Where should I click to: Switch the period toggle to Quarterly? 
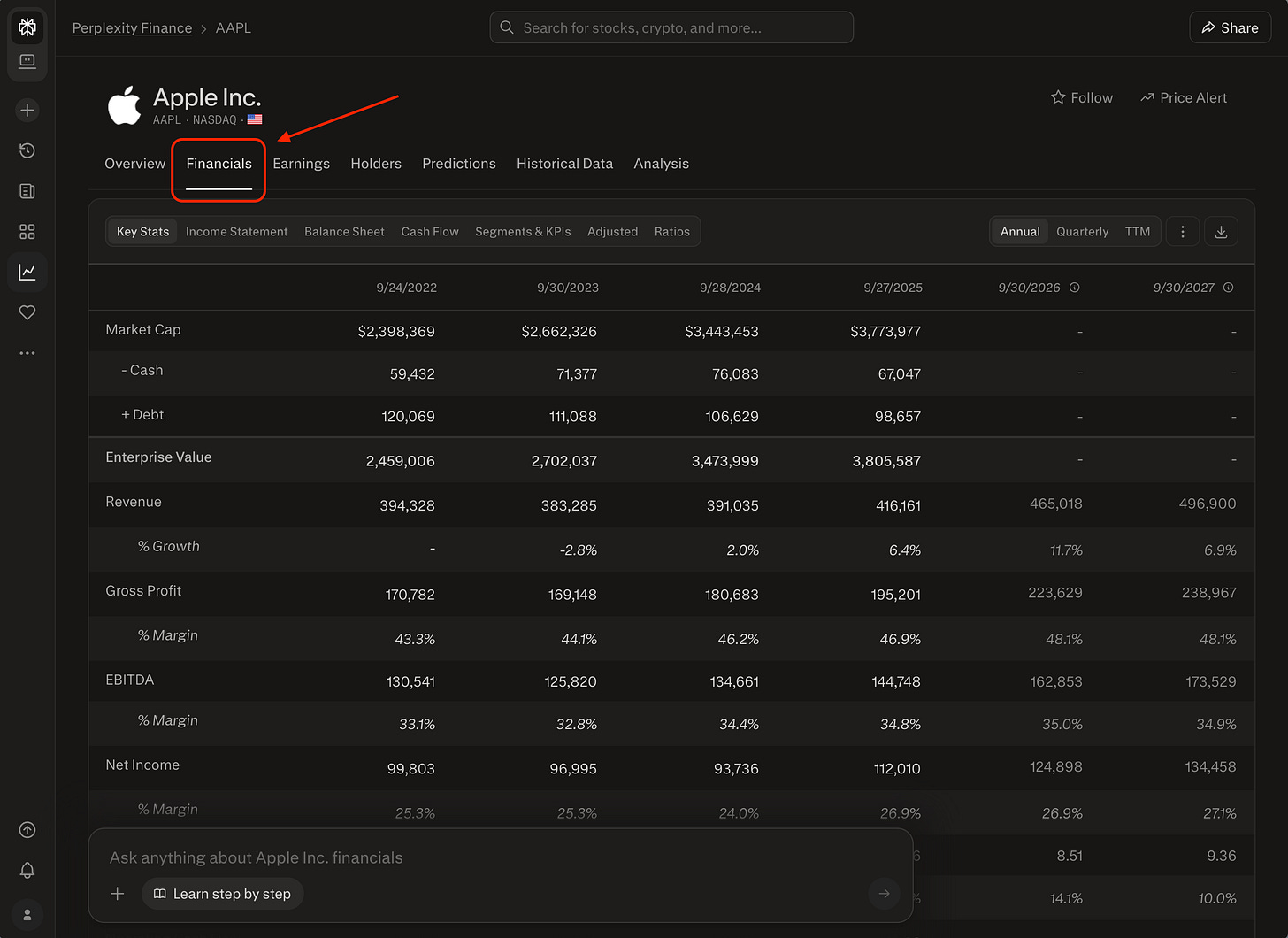(x=1082, y=231)
